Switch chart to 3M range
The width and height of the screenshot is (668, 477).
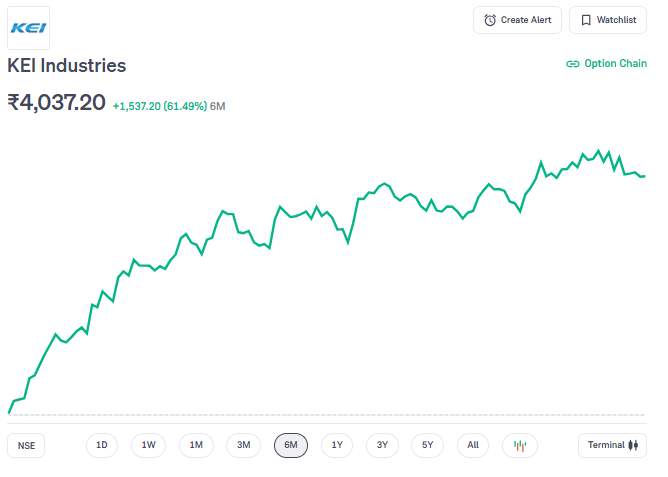243,445
